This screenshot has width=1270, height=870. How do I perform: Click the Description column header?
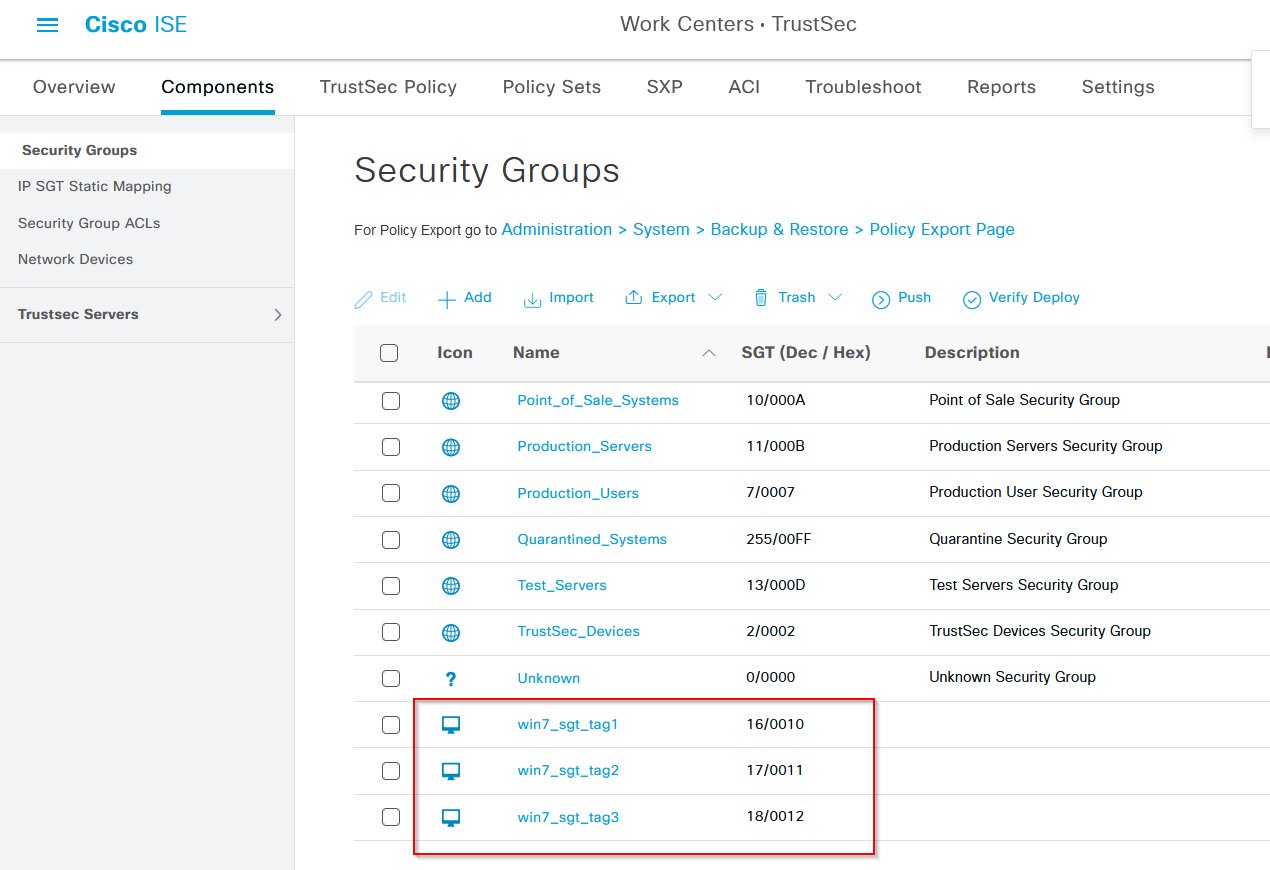(x=972, y=352)
